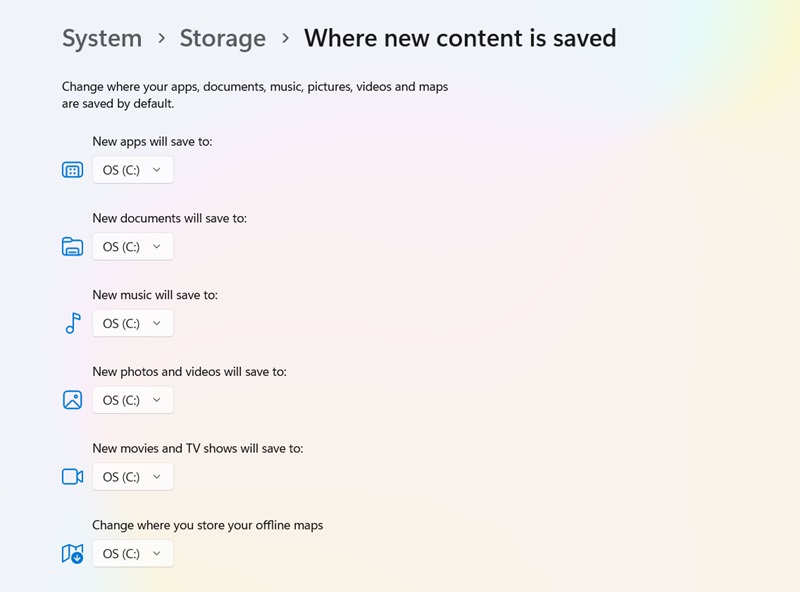Click the "New apps will save to:" label
The width and height of the screenshot is (800, 592).
(x=151, y=141)
